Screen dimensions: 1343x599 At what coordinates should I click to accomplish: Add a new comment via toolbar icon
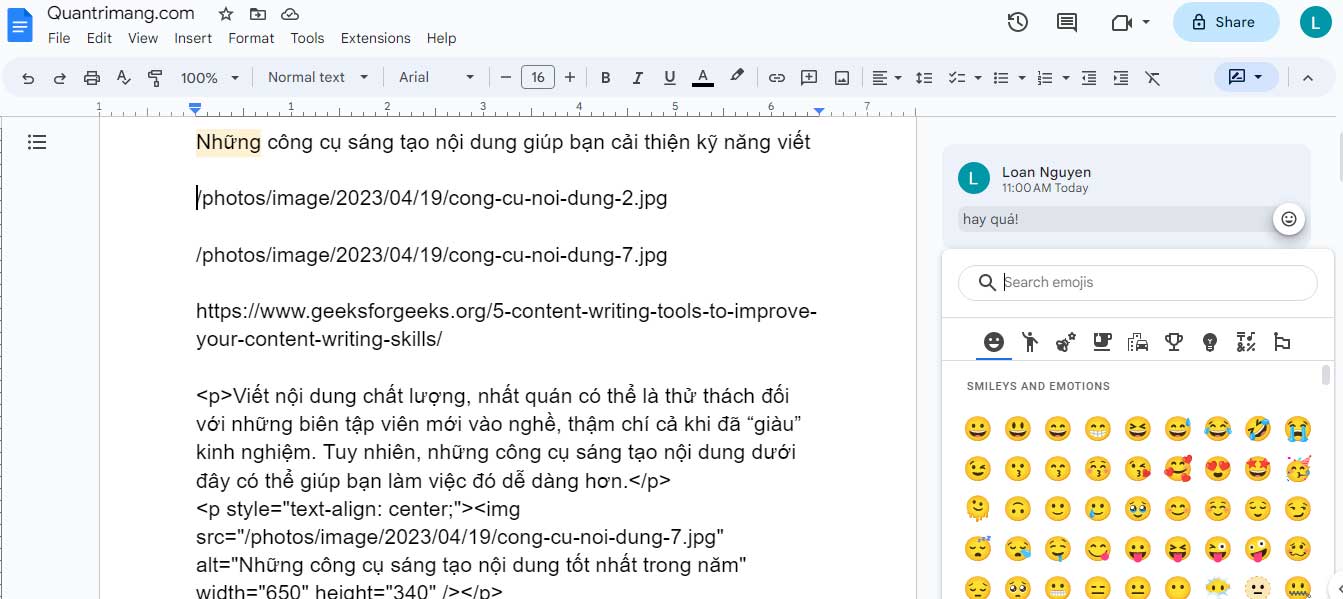[x=809, y=77]
